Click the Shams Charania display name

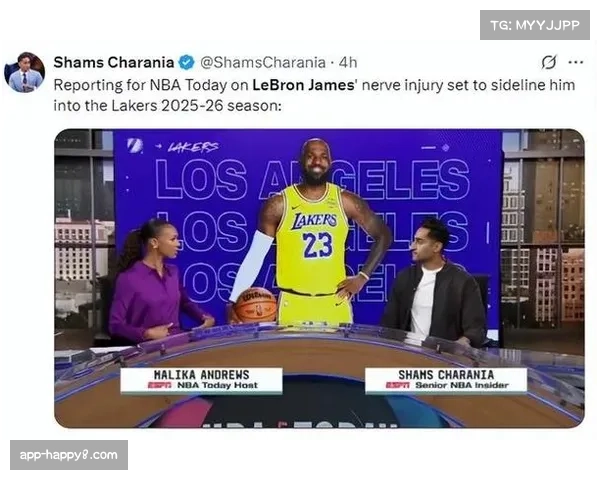[114, 62]
